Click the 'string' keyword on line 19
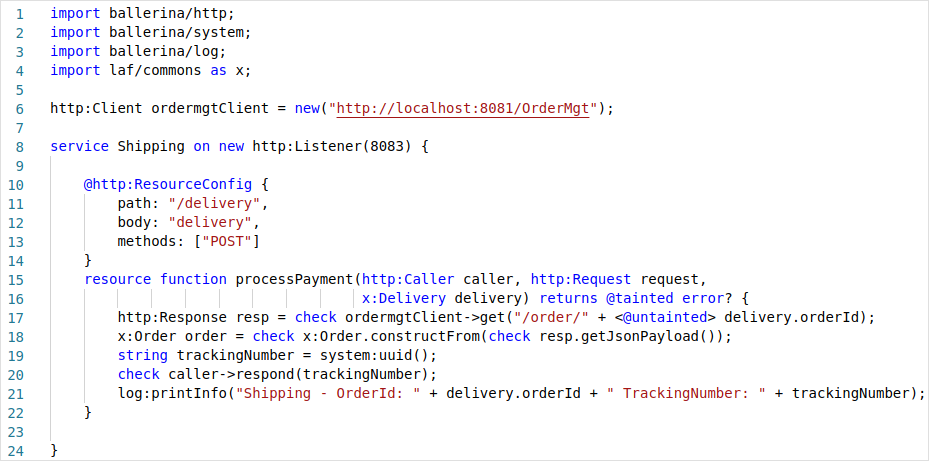Image resolution: width=929 pixels, height=461 pixels. coord(143,356)
